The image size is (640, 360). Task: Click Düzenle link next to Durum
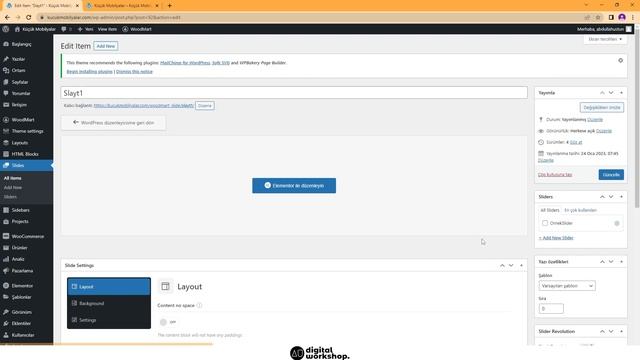[x=595, y=120]
